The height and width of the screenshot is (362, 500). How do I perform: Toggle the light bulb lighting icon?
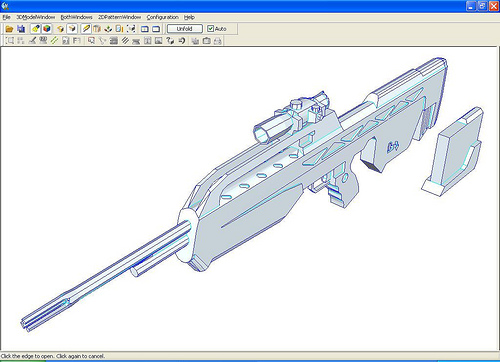point(36,29)
